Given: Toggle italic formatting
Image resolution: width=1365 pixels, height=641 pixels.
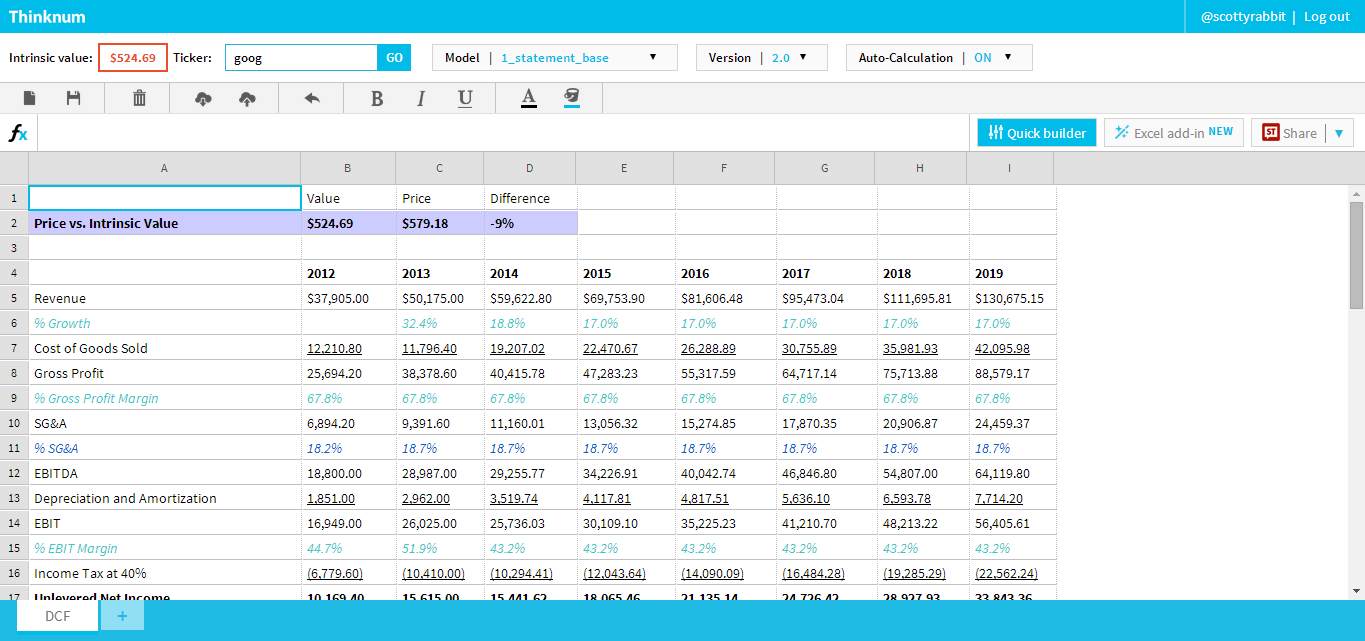Looking at the screenshot, I should (421, 98).
